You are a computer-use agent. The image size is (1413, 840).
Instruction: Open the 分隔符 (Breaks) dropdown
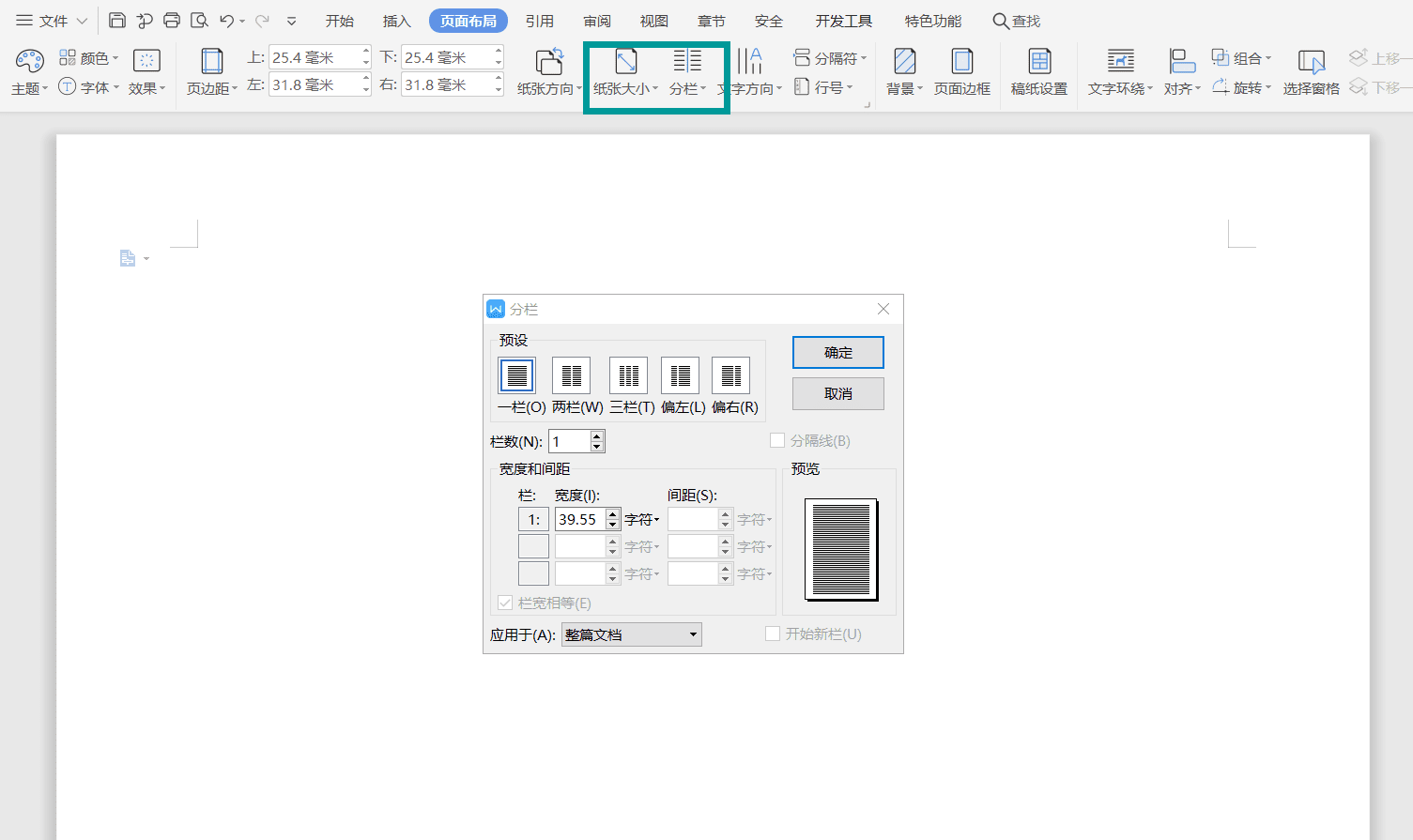click(830, 56)
